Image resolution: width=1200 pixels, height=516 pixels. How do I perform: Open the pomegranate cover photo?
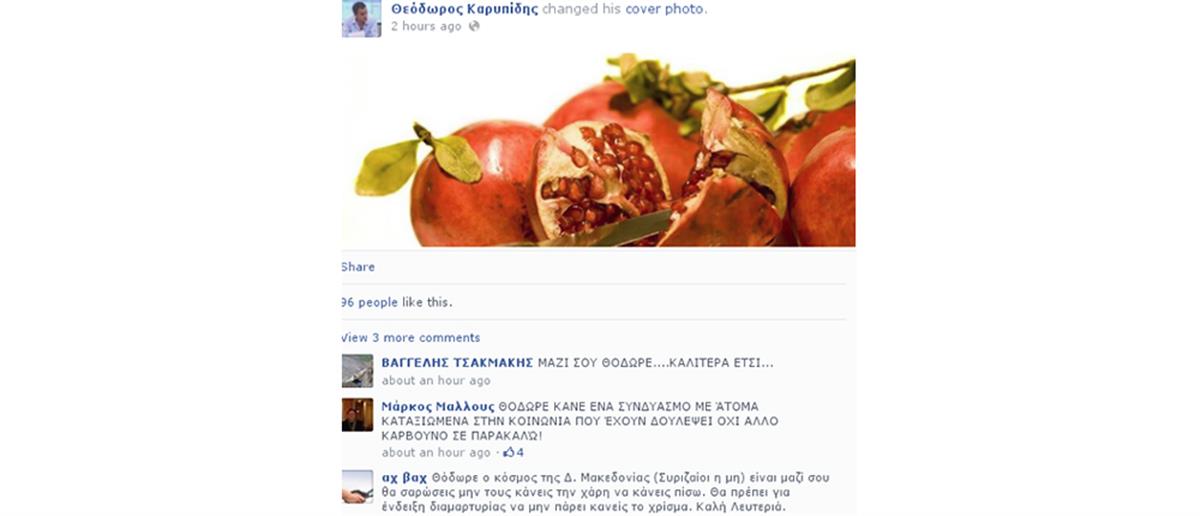click(x=598, y=149)
